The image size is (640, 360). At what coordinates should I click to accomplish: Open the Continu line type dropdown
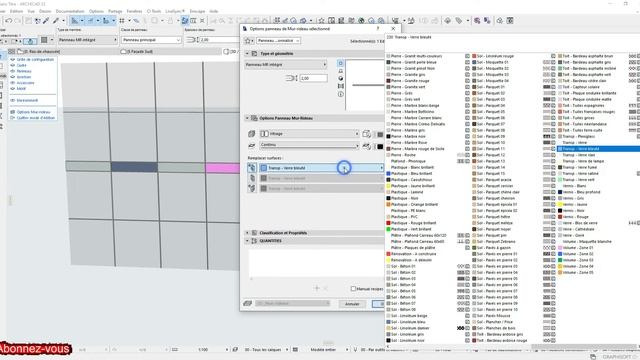point(309,145)
